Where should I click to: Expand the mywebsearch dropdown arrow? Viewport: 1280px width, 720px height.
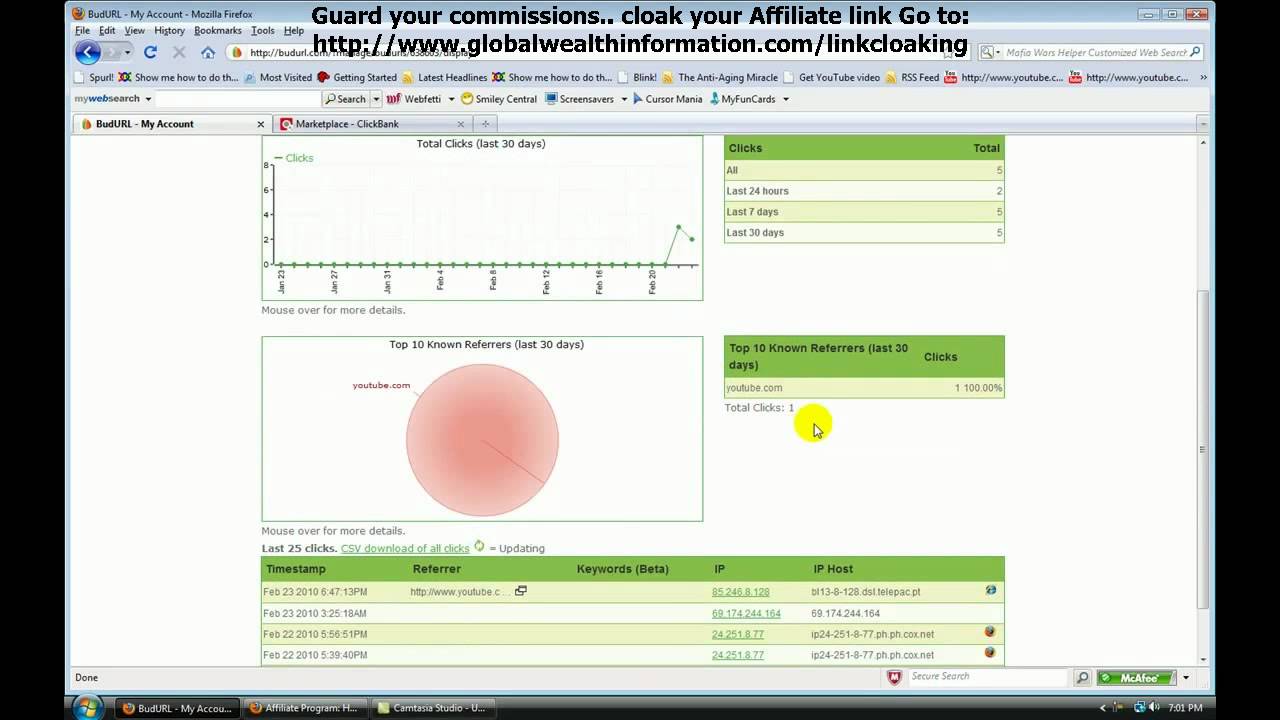148,99
